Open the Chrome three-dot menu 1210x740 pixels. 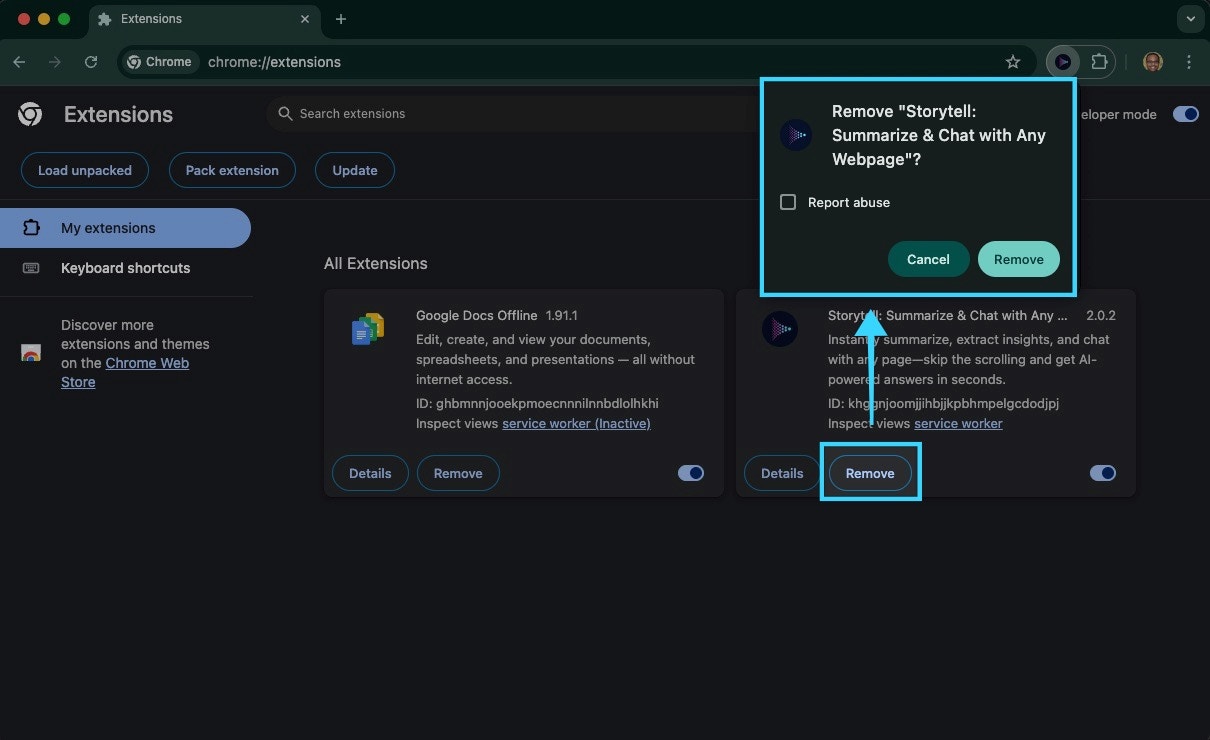click(1189, 62)
